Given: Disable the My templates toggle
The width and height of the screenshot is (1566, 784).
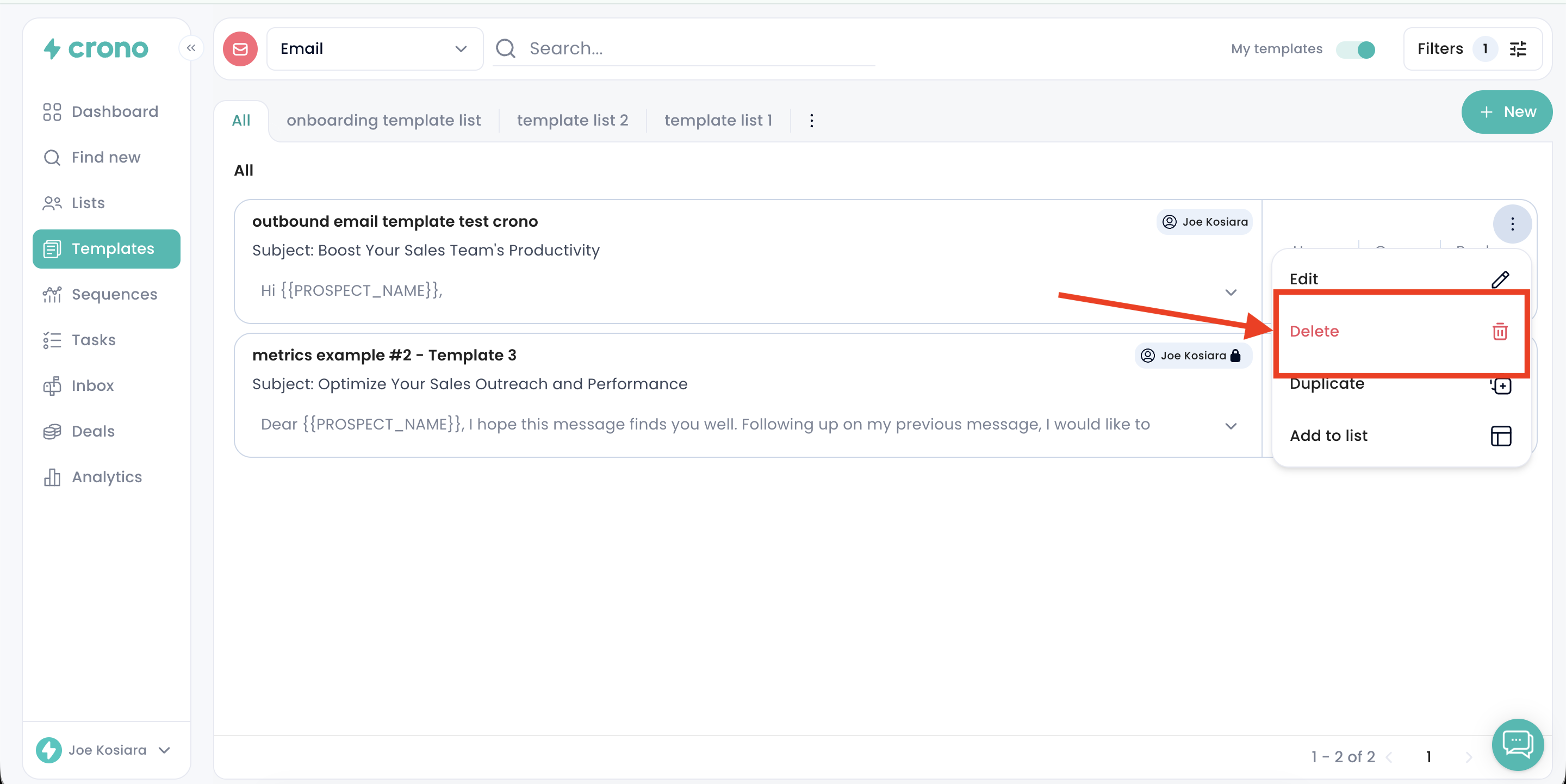Looking at the screenshot, I should point(1356,49).
